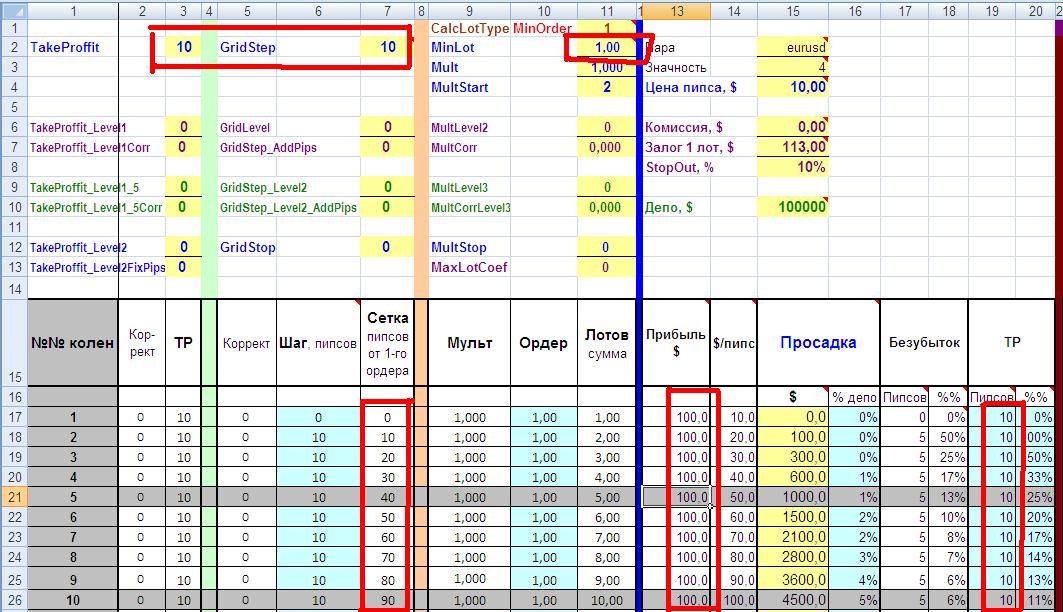Viewport: 1063px width, 612px height.
Task: Select the row 10 header
Action: pyautogui.click(x=14, y=207)
